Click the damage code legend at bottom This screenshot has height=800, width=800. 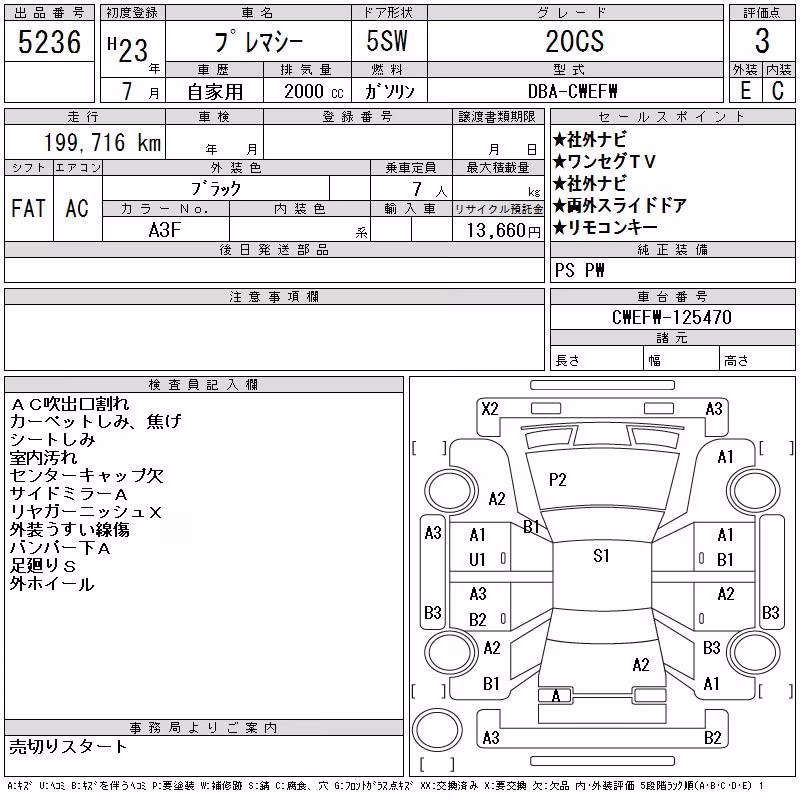pos(385,786)
